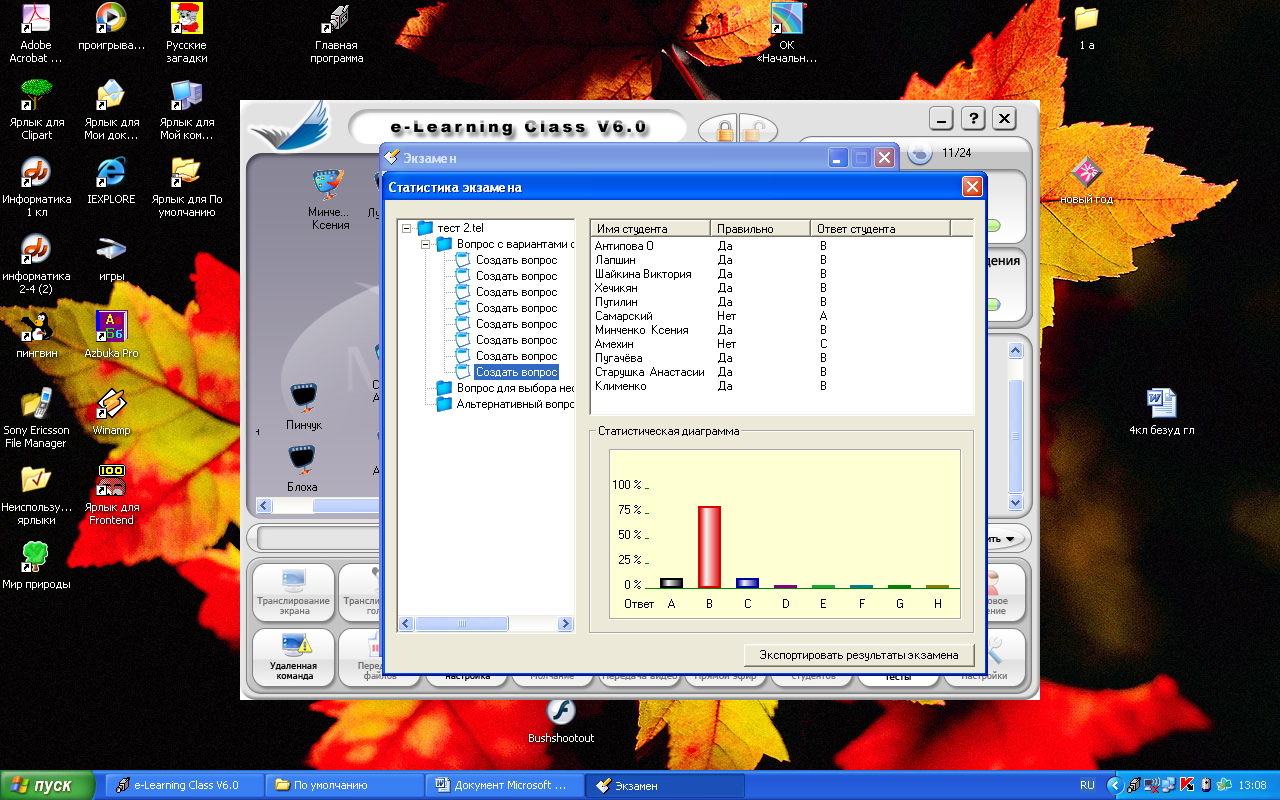Viewport: 1280px width, 800px height.
Task: Open информатика 2-4 (2) shortcut
Action: (36, 264)
